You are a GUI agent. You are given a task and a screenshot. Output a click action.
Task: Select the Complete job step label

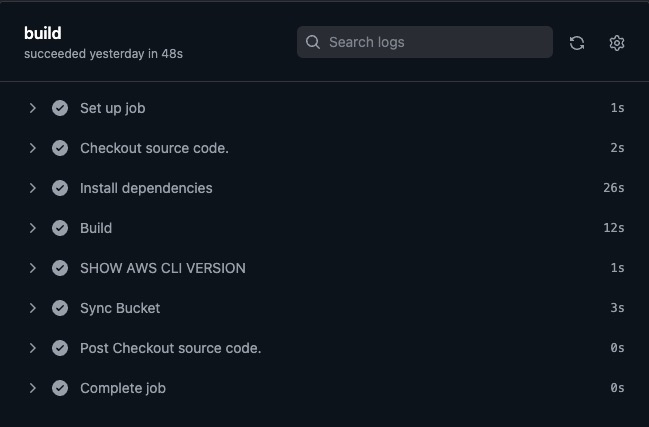point(123,388)
